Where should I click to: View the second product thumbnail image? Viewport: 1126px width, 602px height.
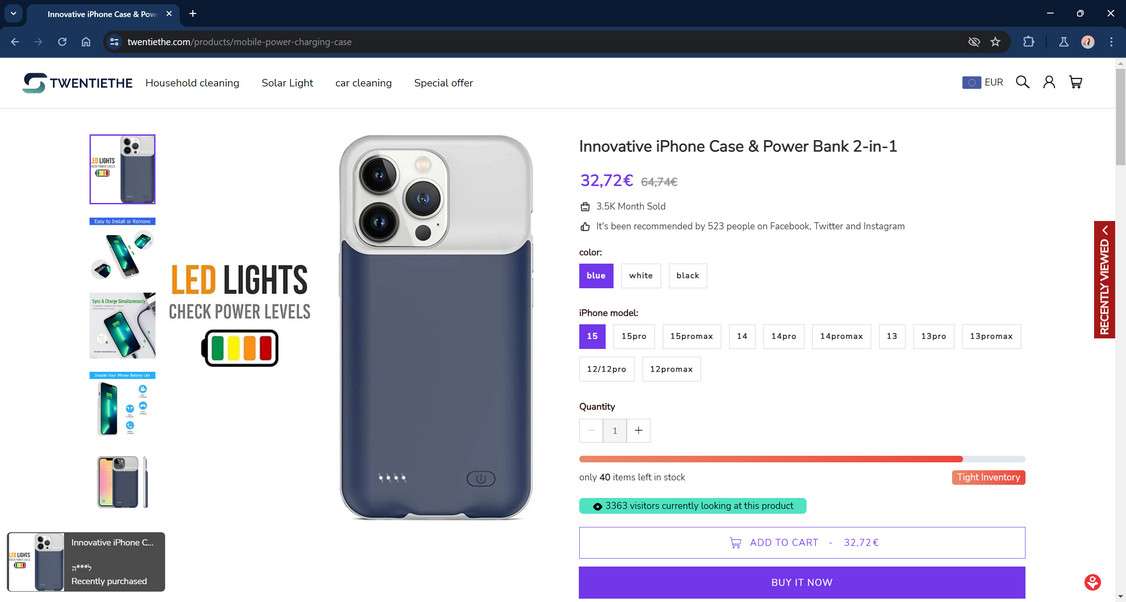point(122,248)
